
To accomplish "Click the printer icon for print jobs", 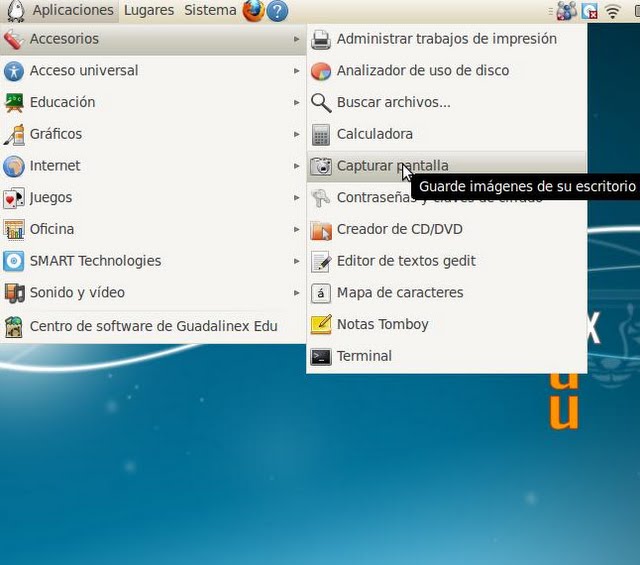I will coord(321,40).
